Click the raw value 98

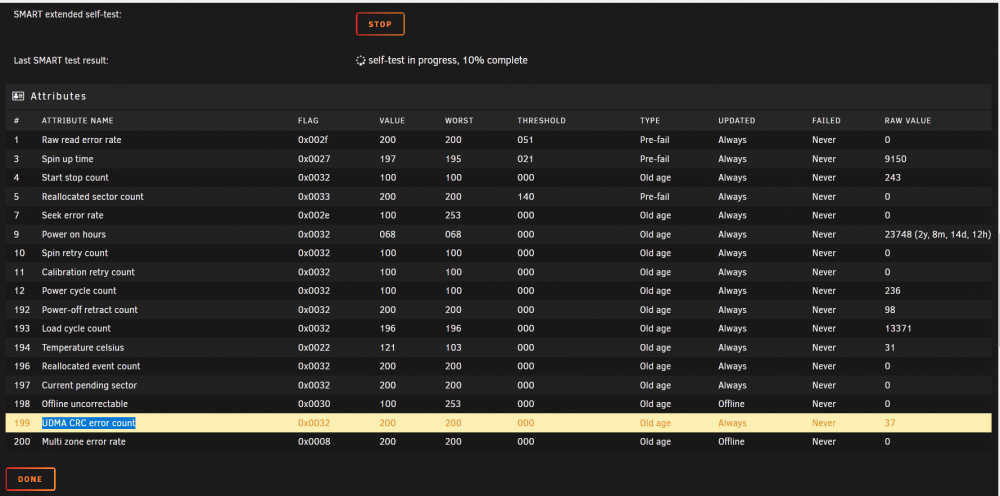tap(890, 310)
